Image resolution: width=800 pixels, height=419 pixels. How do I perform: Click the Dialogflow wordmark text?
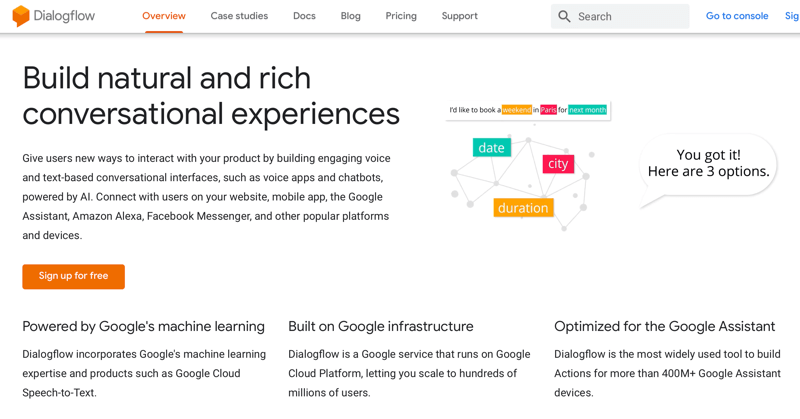pos(64,16)
